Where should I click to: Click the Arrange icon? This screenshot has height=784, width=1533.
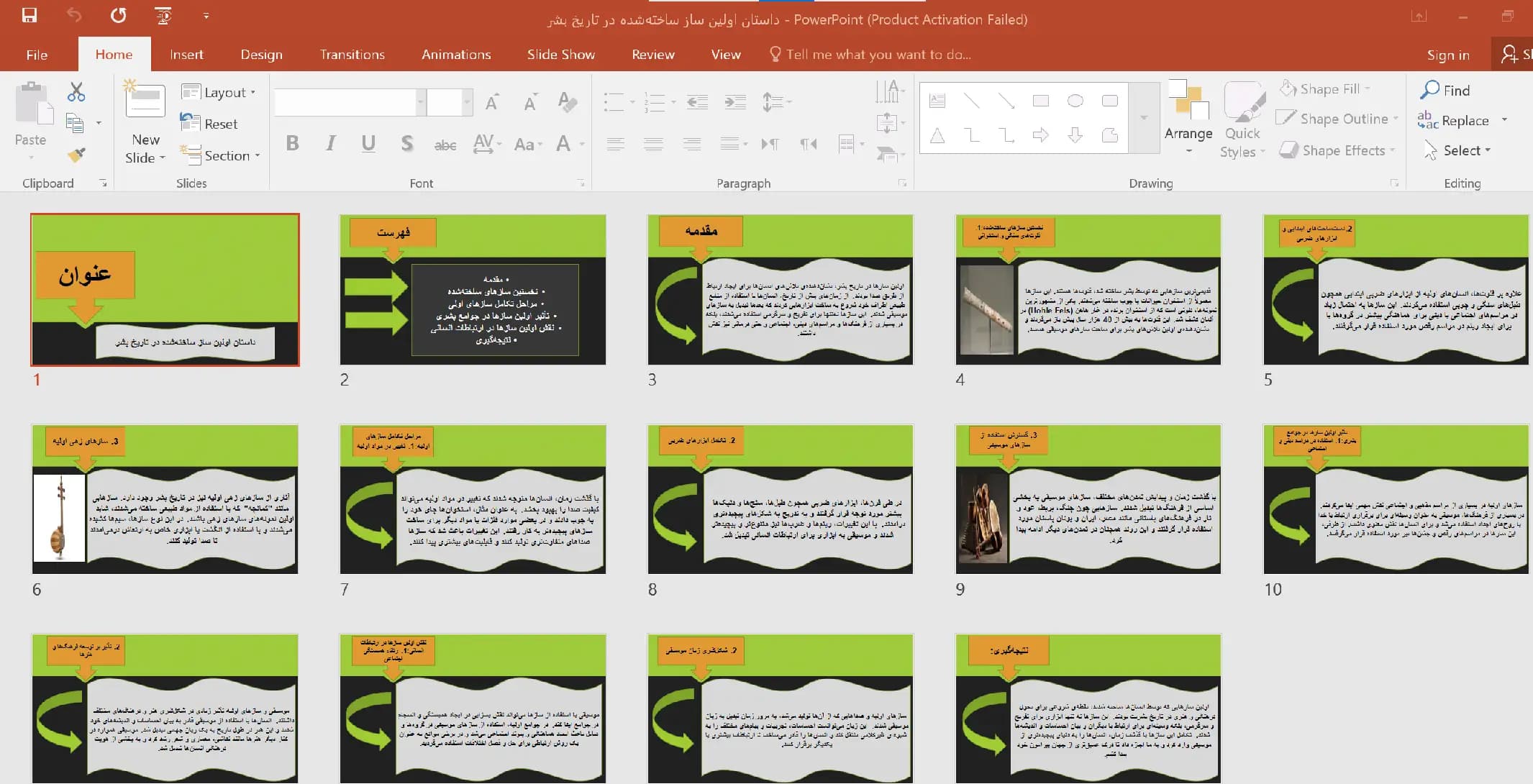point(1188,100)
